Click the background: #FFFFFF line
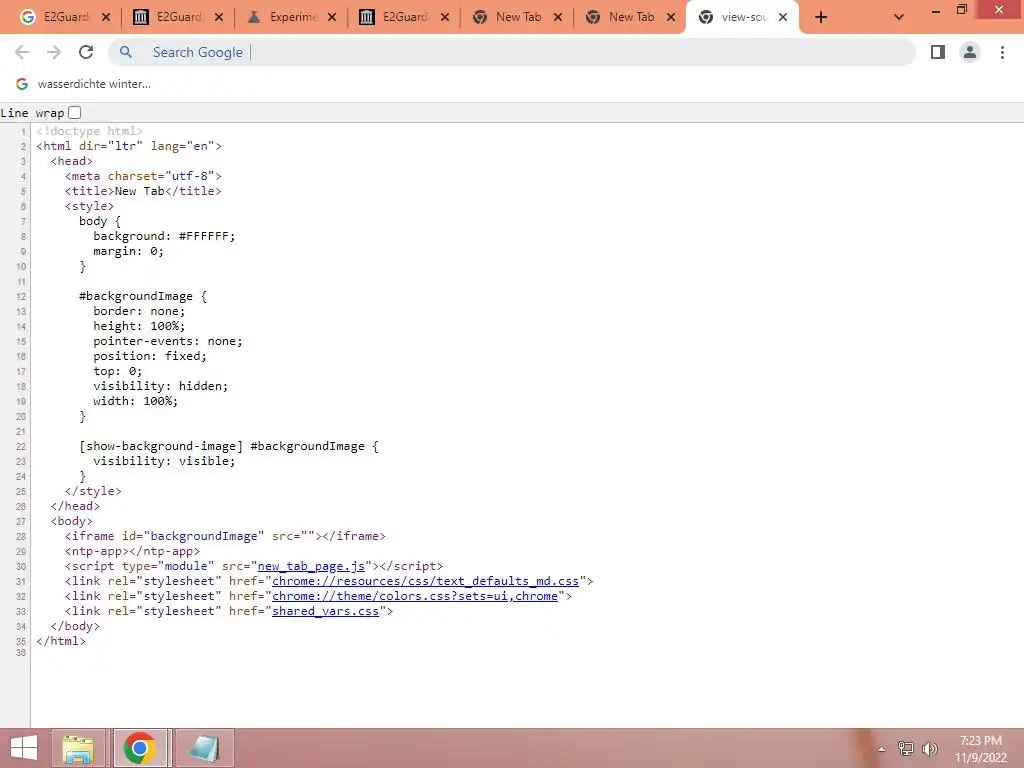Screen dimensions: 1024x768 [164, 236]
